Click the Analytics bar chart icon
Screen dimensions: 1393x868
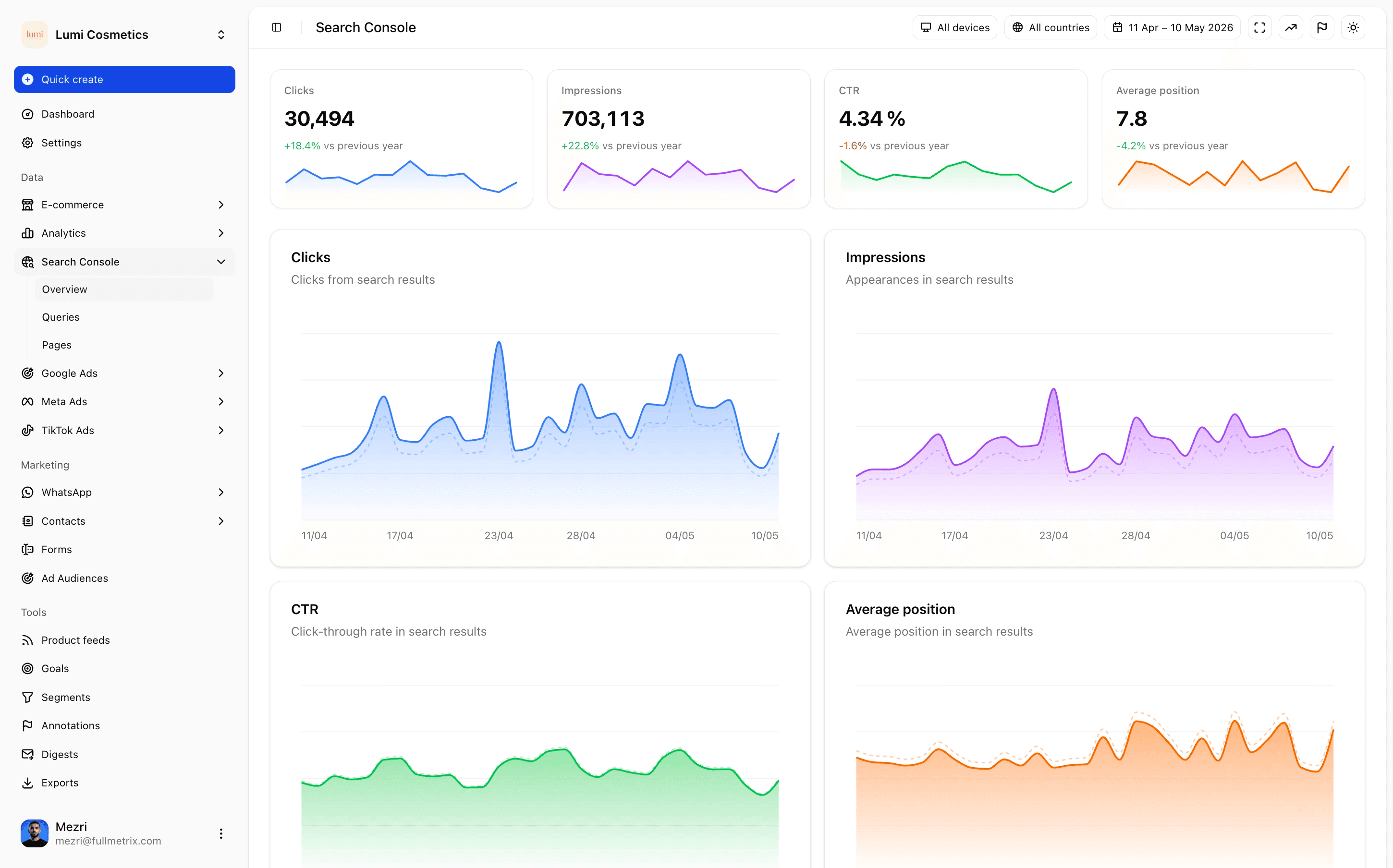pyautogui.click(x=27, y=233)
